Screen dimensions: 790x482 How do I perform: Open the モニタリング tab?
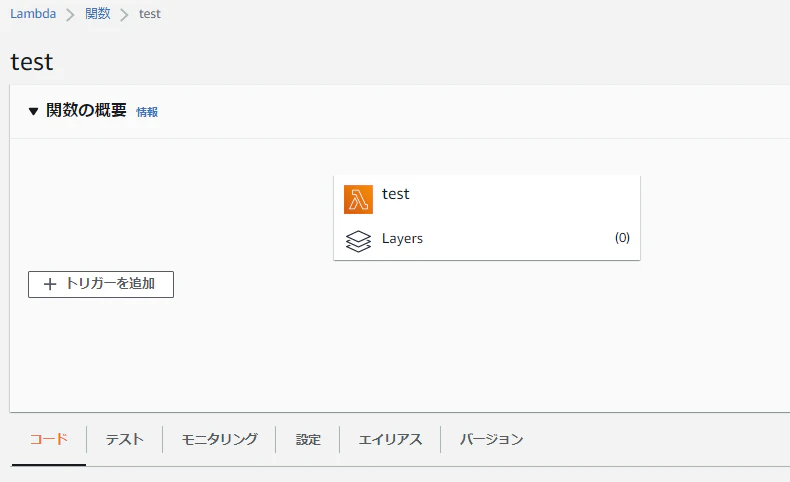click(220, 440)
